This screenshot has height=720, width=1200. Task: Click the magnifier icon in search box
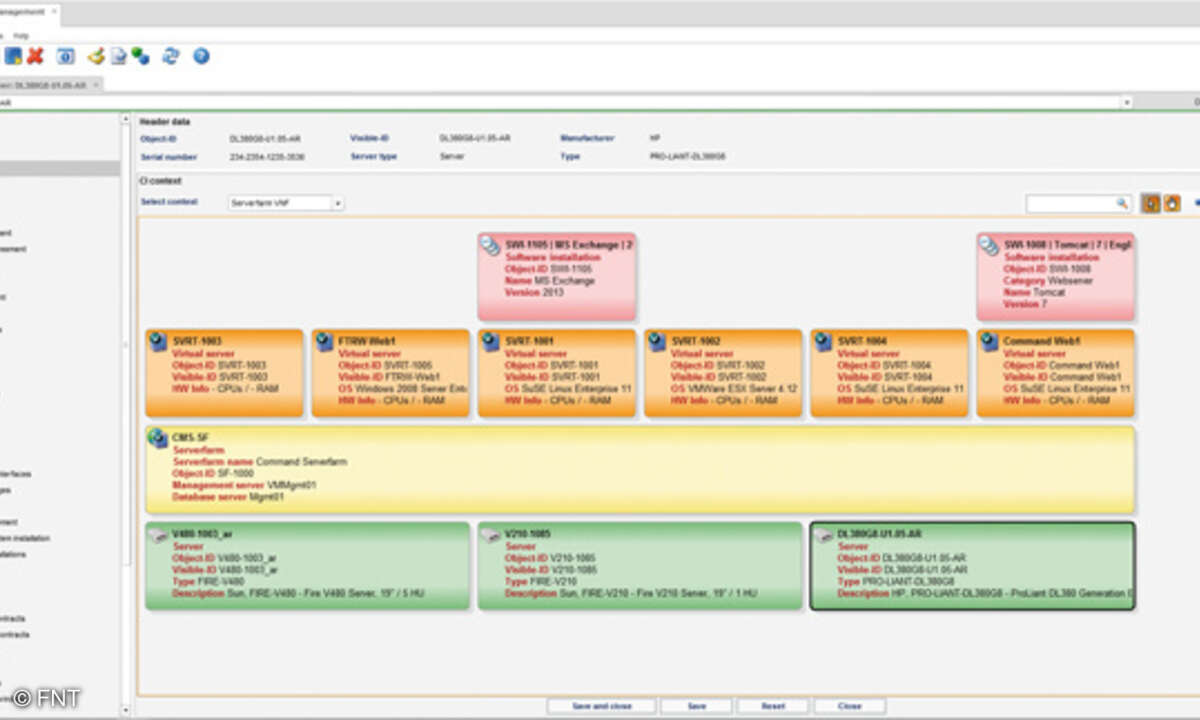pos(1122,203)
